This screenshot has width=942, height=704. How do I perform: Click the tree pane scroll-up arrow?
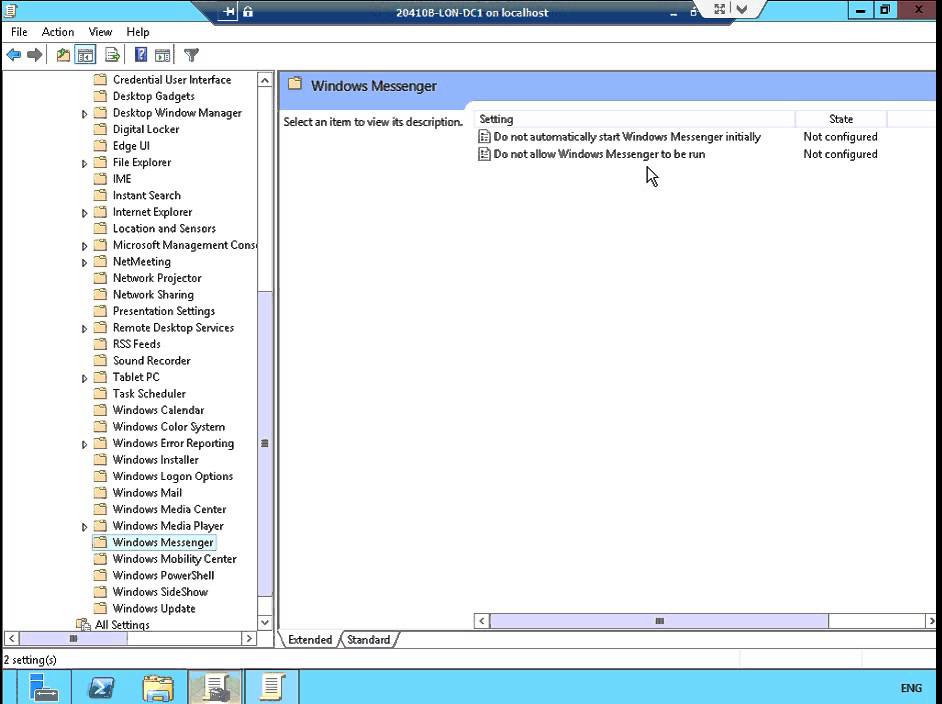265,80
